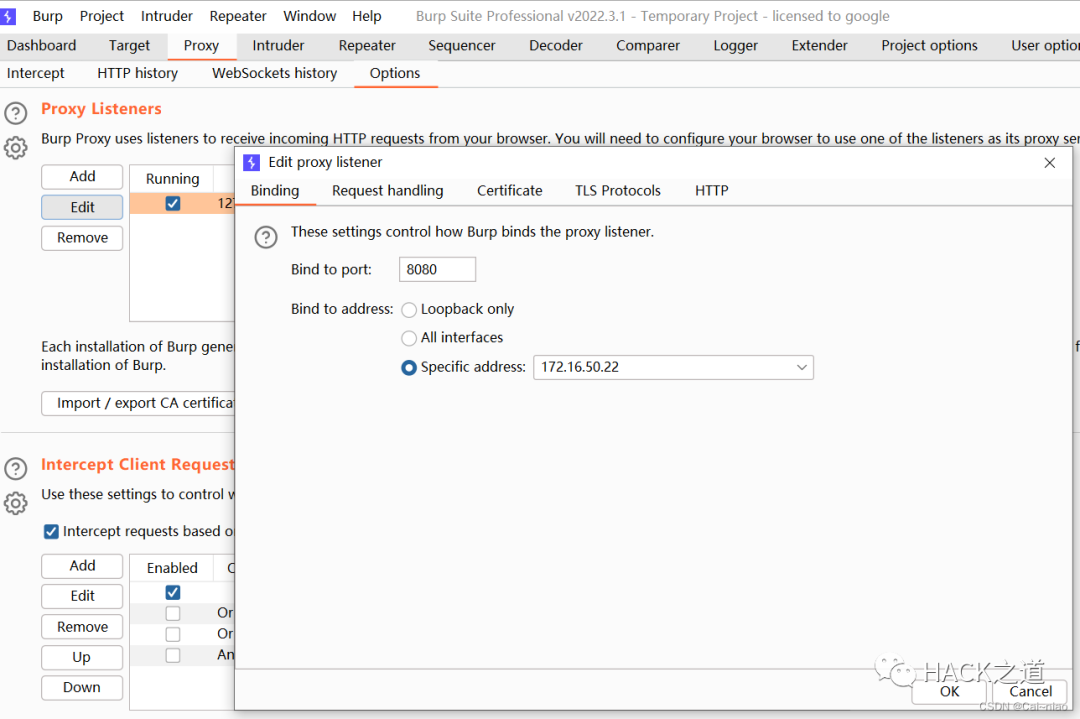The image size is (1080, 719).
Task: Open the Intercept sub-tab
Action: 36,73
